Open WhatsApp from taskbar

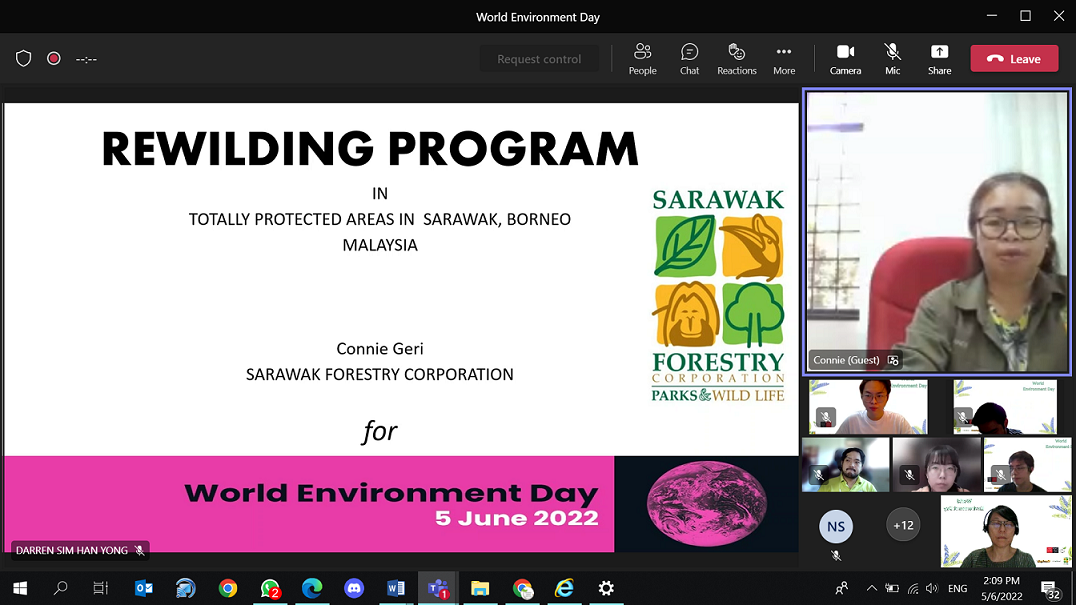[x=270, y=588]
